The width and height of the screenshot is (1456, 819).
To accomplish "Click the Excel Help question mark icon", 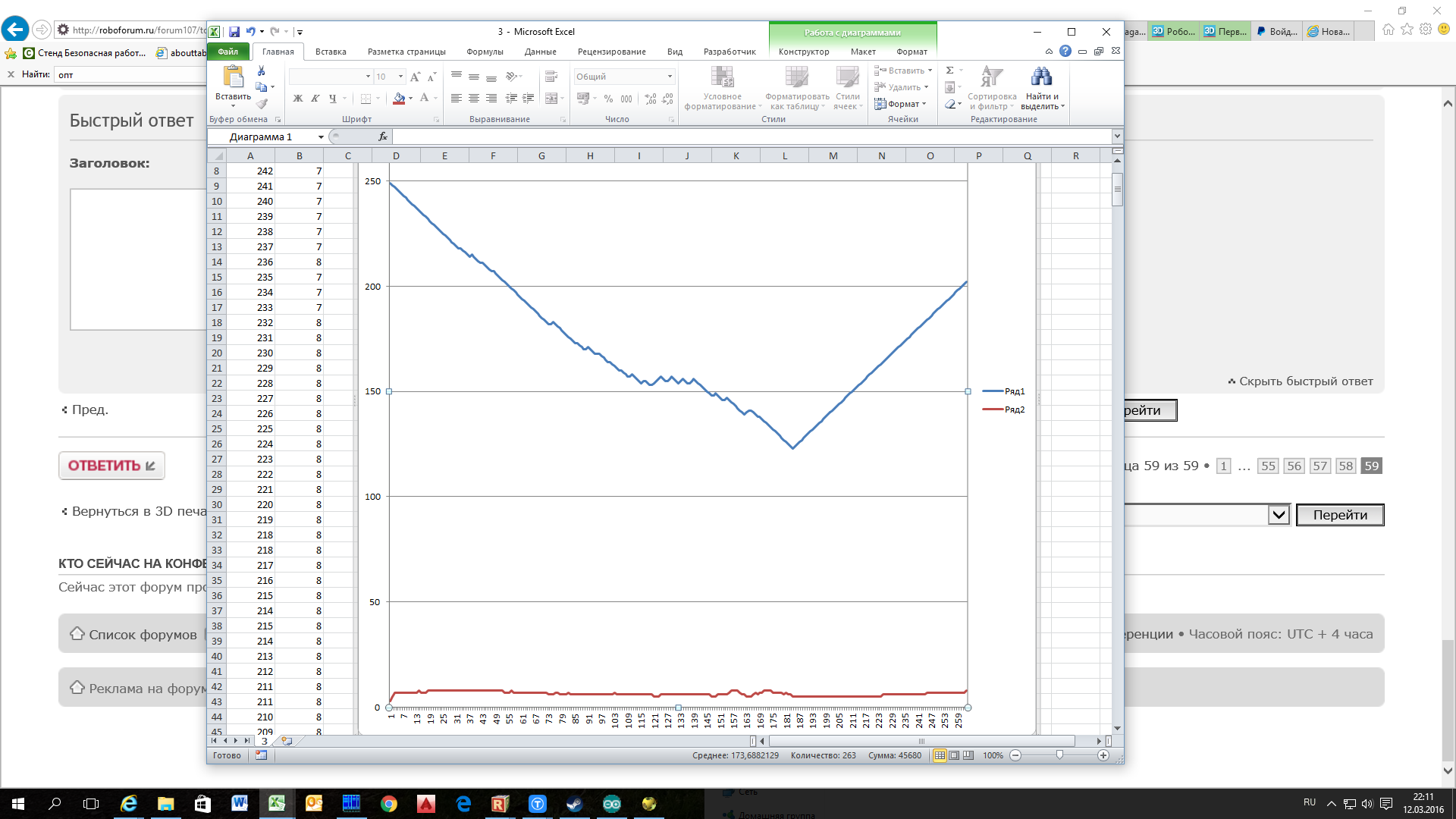I will click(1065, 52).
